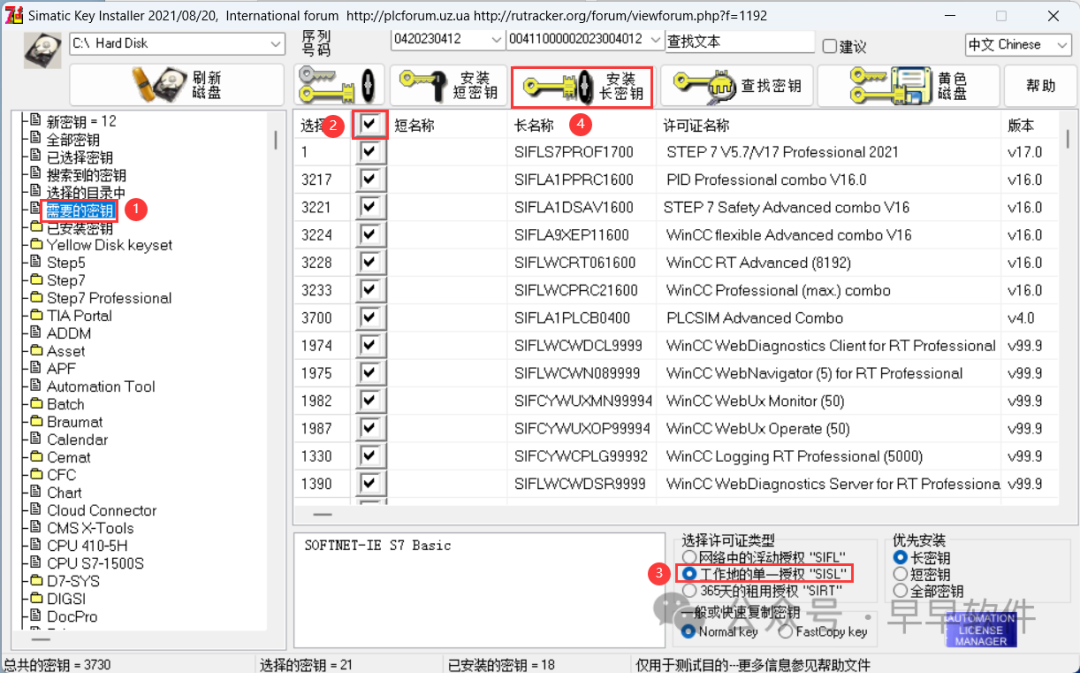
Task: Select the FastCopy key radio option
Action: click(x=786, y=631)
